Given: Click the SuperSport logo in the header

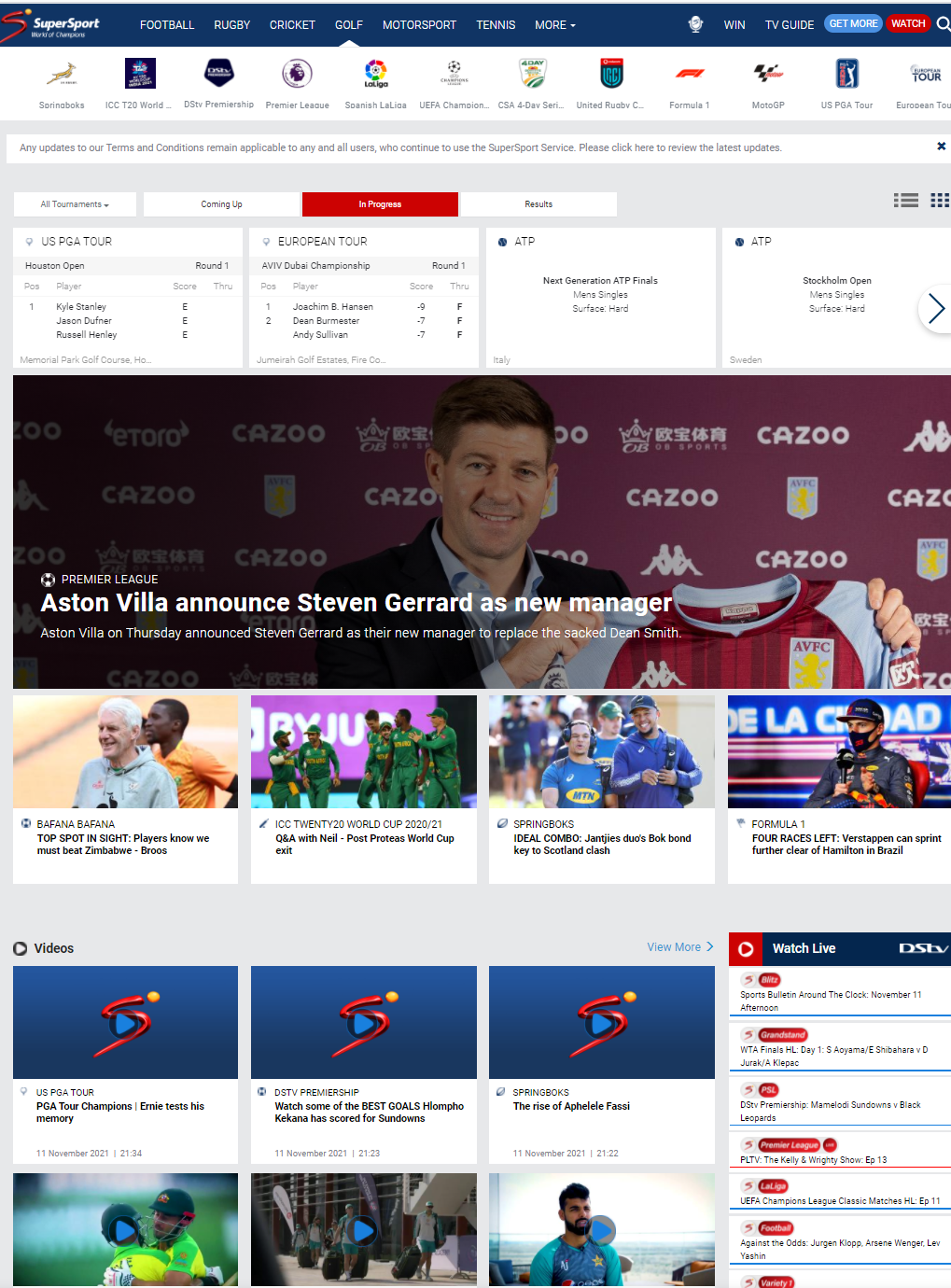Looking at the screenshot, I should (50, 25).
